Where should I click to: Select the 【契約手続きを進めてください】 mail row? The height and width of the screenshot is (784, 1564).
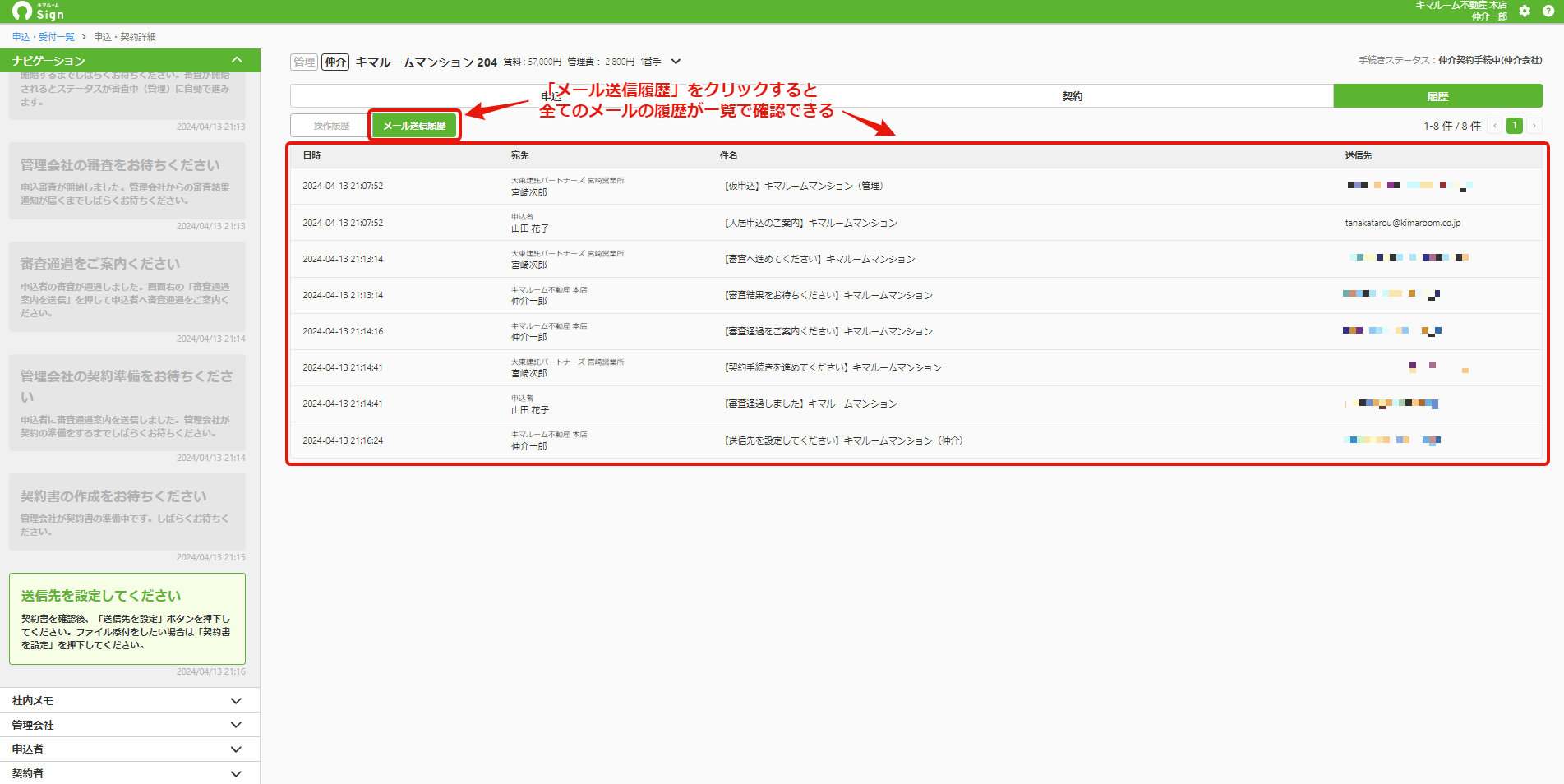tap(916, 367)
